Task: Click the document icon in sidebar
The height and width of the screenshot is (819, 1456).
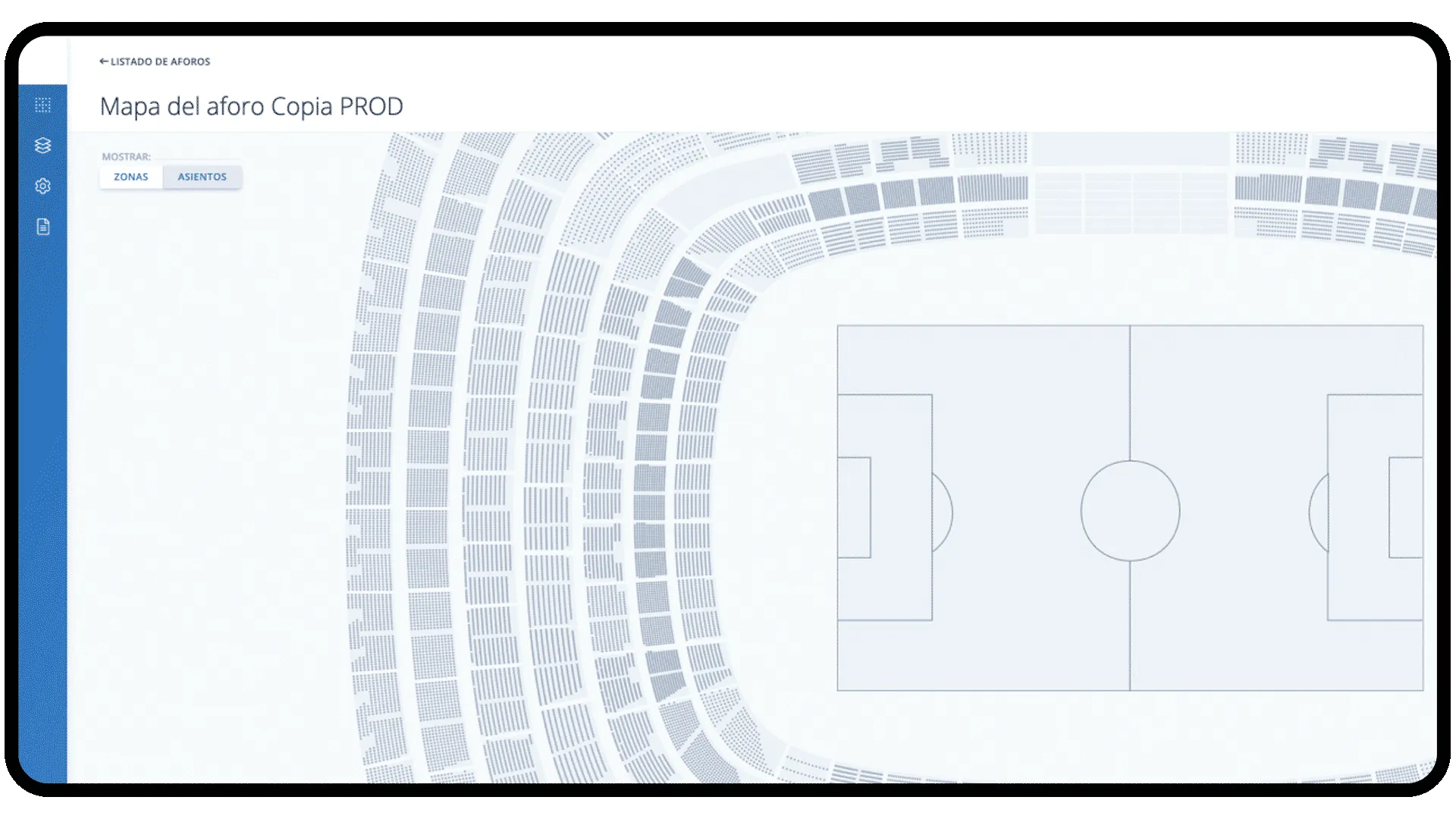Action: pos(42,227)
